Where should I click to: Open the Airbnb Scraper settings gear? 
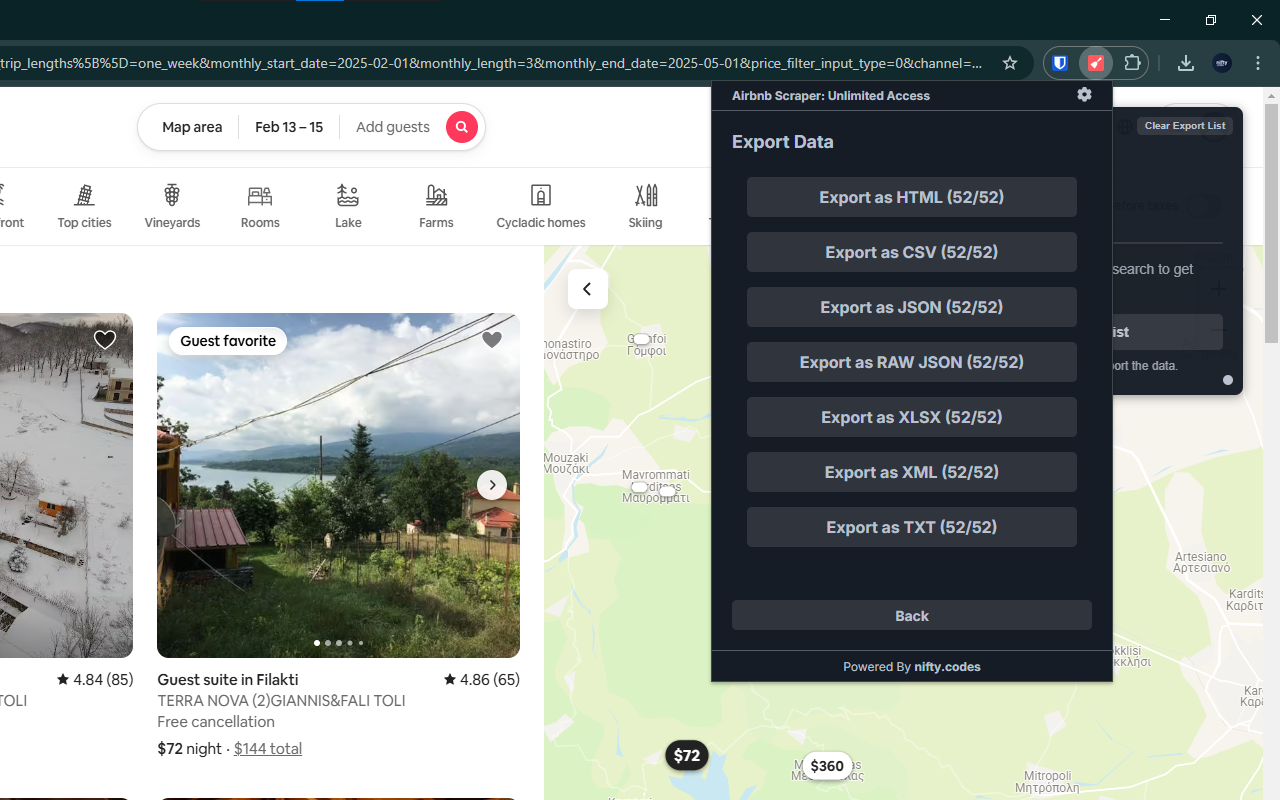[1084, 94]
